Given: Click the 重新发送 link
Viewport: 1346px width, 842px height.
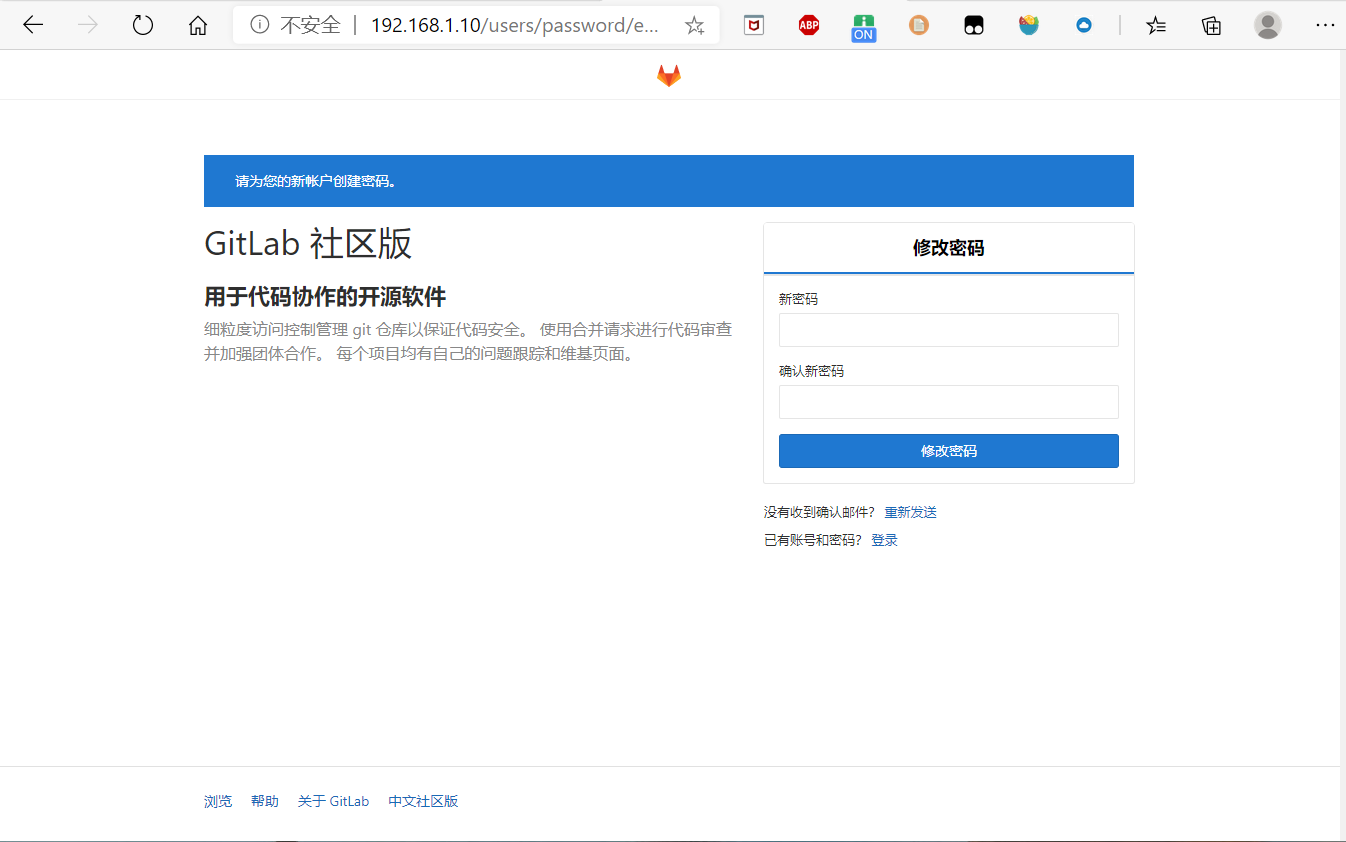Looking at the screenshot, I should point(909,511).
